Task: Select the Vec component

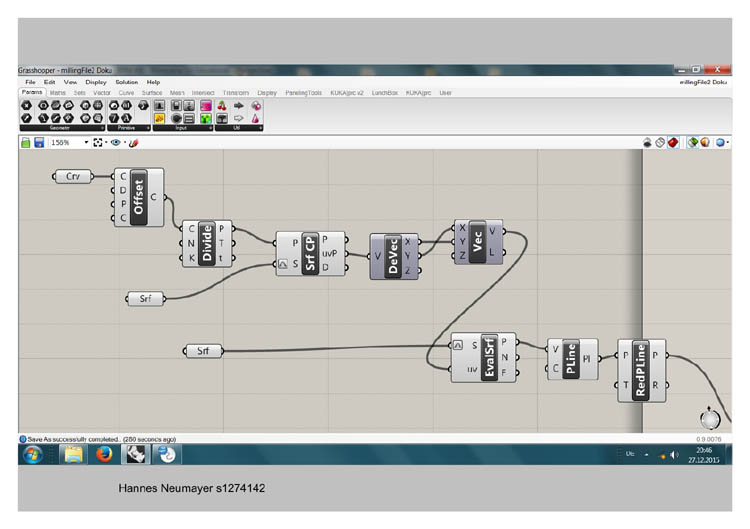Action: coord(477,242)
